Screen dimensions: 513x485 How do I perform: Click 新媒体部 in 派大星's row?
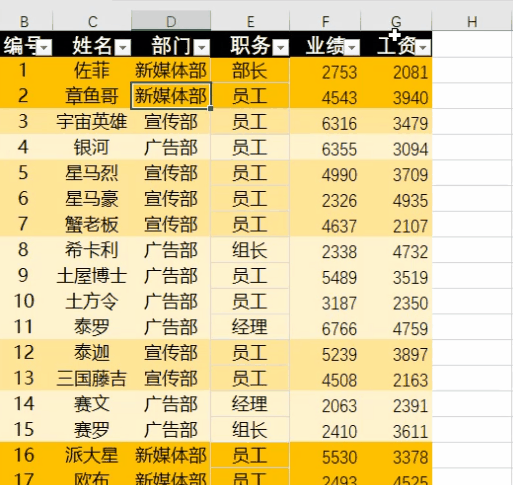(171, 455)
